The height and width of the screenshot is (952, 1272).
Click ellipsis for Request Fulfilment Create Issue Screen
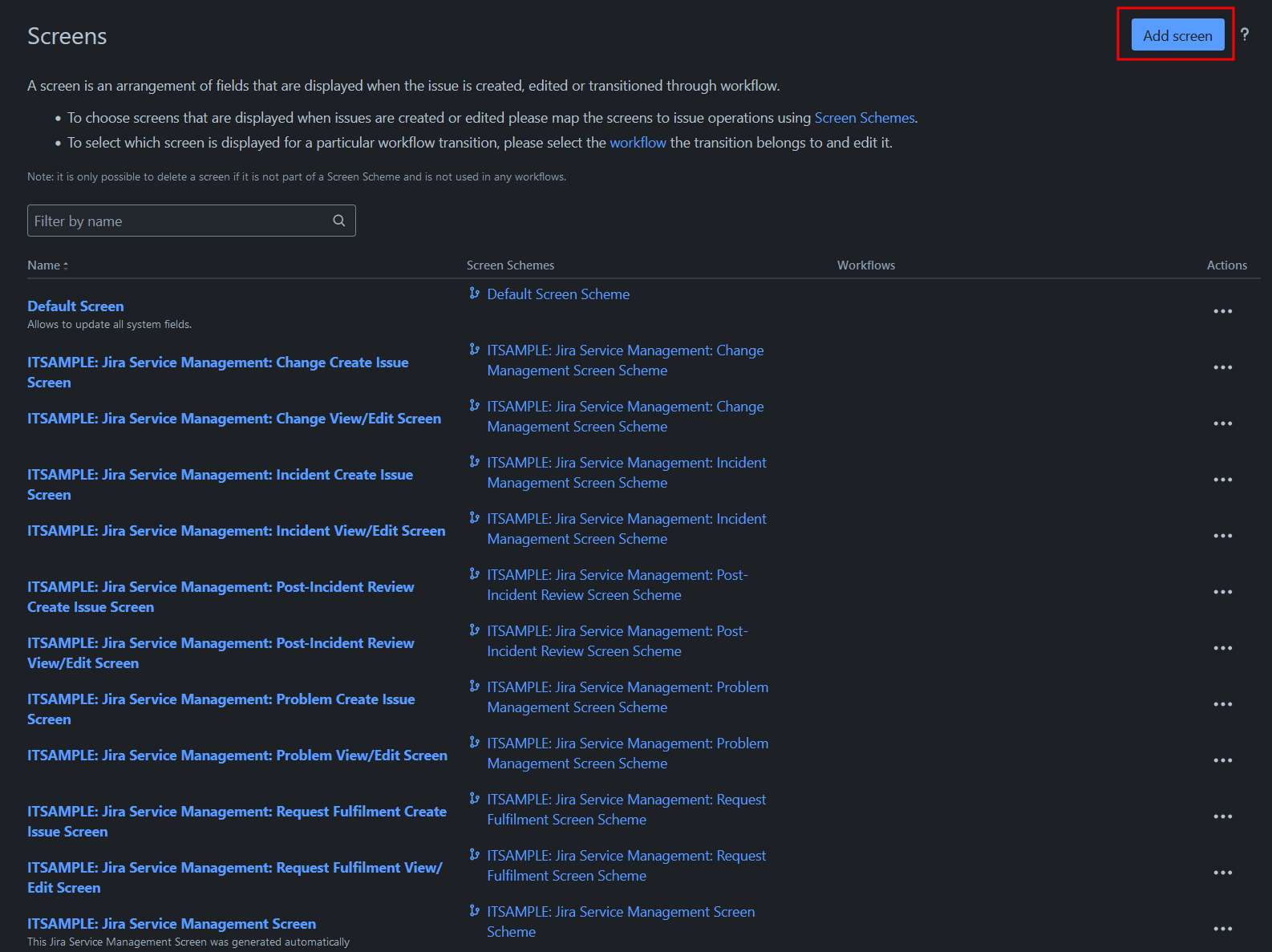1222,816
